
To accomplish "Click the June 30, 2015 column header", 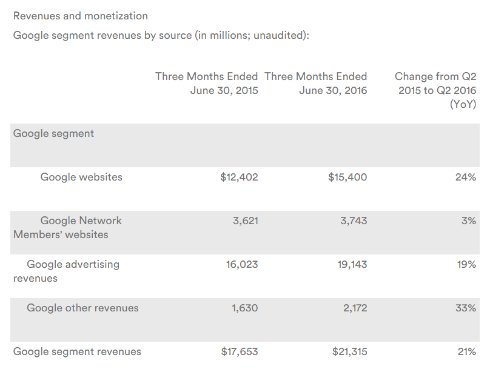I will [x=207, y=83].
